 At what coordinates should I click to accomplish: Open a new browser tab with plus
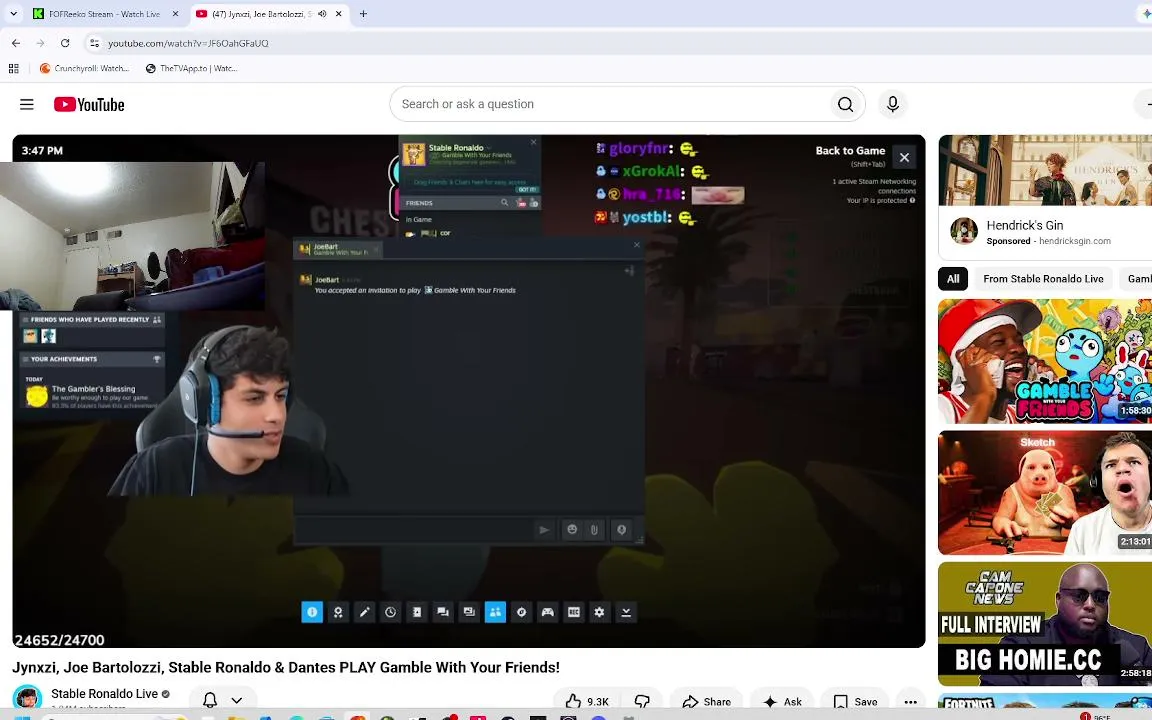363,14
